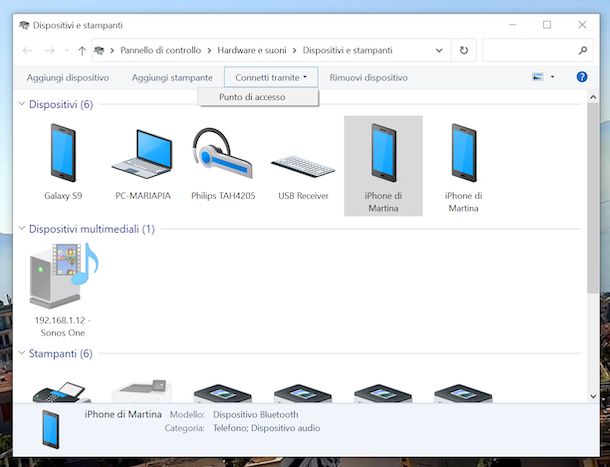Click Aggiungi stampante
The width and height of the screenshot is (610, 467).
(172, 77)
